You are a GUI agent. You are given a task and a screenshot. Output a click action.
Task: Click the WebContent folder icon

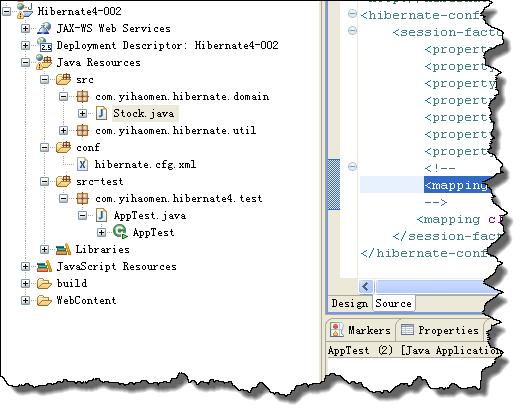point(44,300)
